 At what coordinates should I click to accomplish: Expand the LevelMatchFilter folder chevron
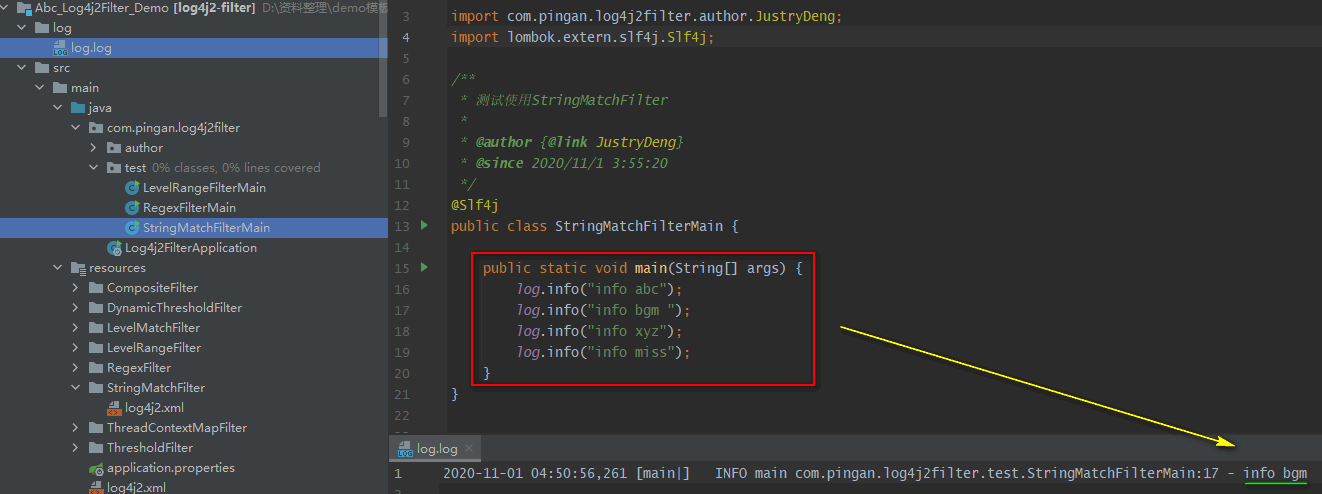(x=77, y=328)
